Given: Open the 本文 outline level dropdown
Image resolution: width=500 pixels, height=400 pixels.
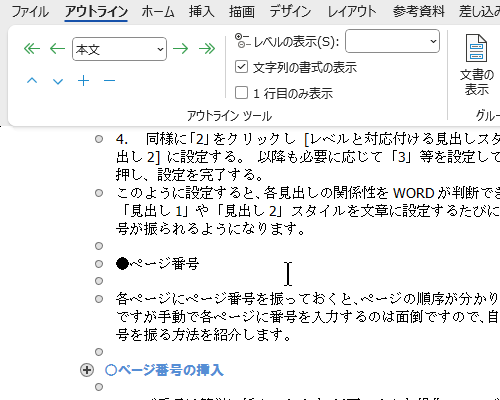Looking at the screenshot, I should coord(119,49).
